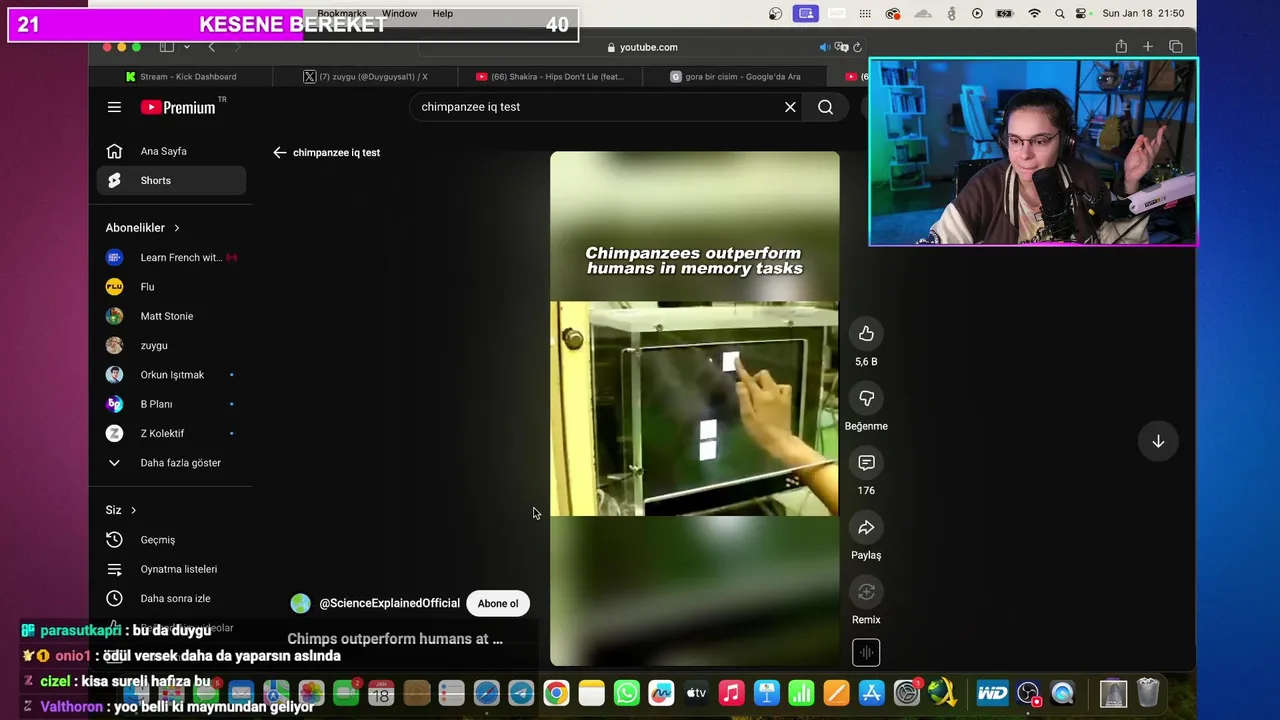Open Learn French subscription channel
1280x720 pixels.
(x=171, y=257)
